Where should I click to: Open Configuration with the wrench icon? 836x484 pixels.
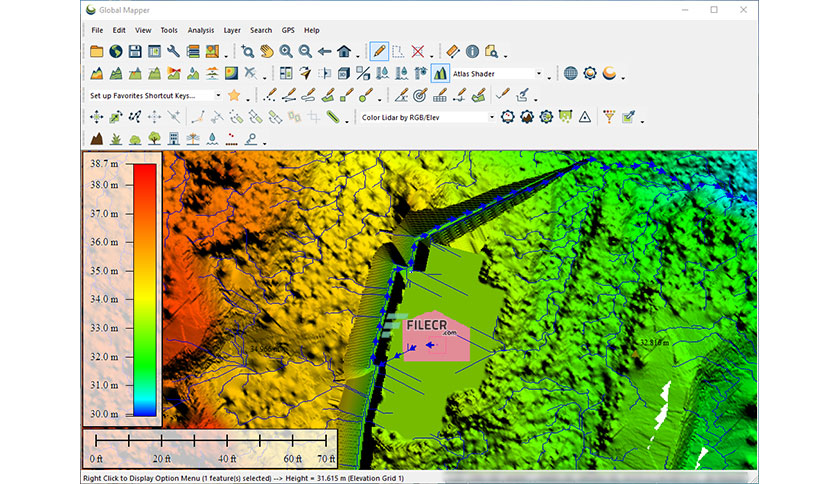(173, 51)
